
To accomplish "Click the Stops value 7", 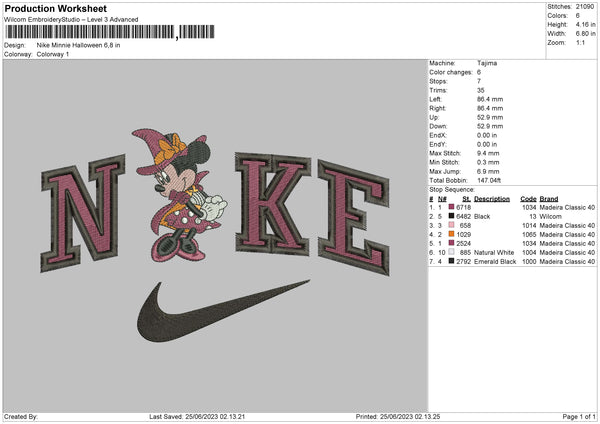I will pos(479,81).
